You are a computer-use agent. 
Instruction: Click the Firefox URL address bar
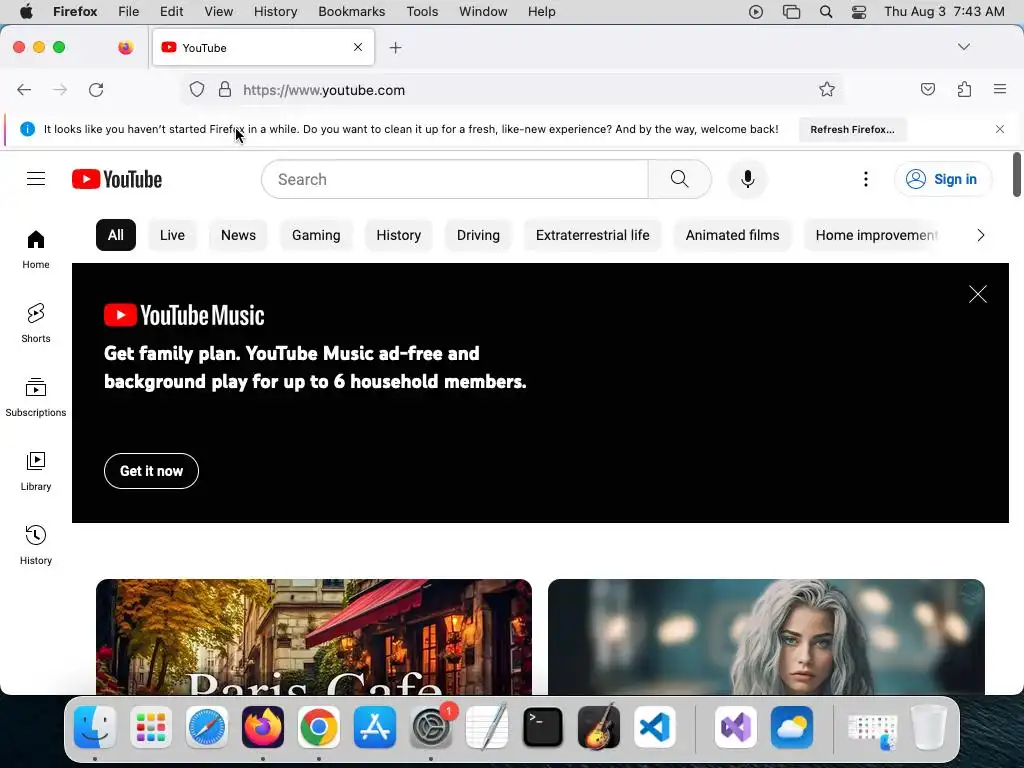513,89
